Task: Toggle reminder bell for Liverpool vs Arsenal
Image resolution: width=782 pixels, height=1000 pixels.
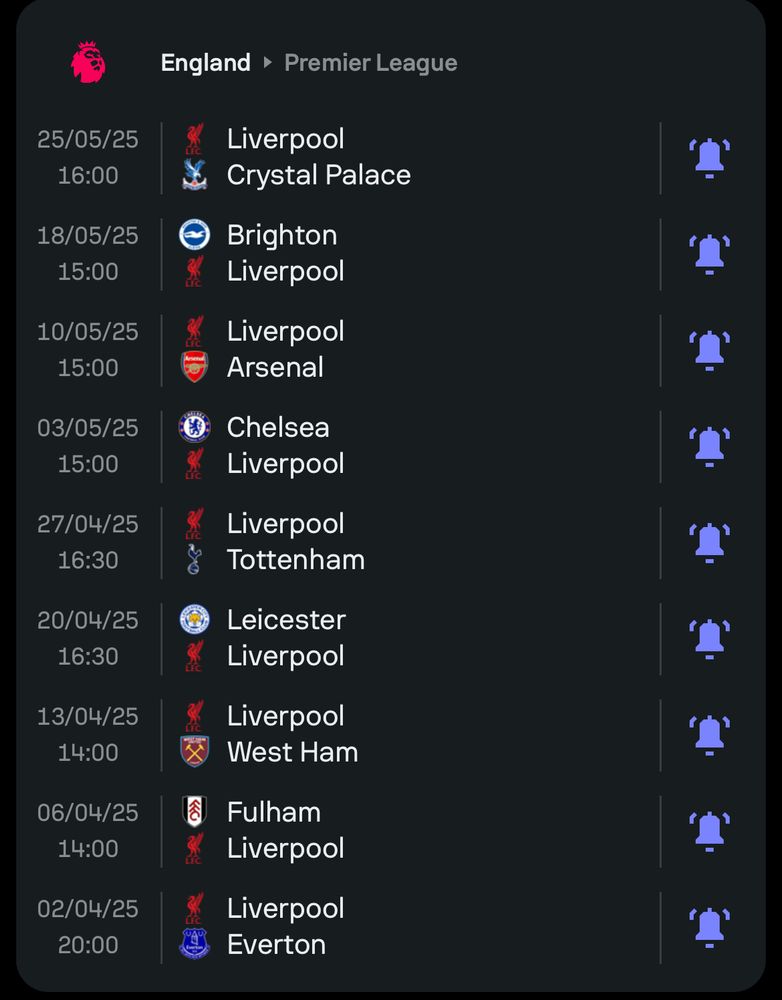Action: coord(709,350)
